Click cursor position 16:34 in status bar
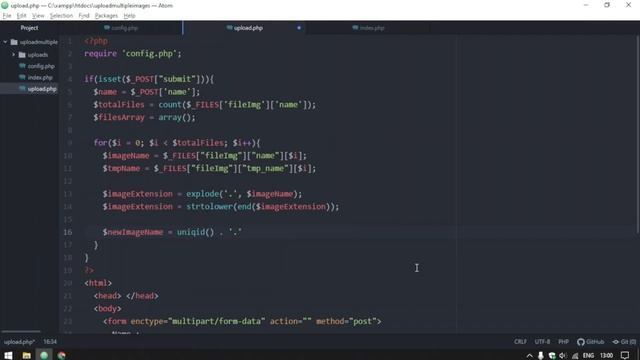Image resolution: width=640 pixels, height=360 pixels. (50, 342)
